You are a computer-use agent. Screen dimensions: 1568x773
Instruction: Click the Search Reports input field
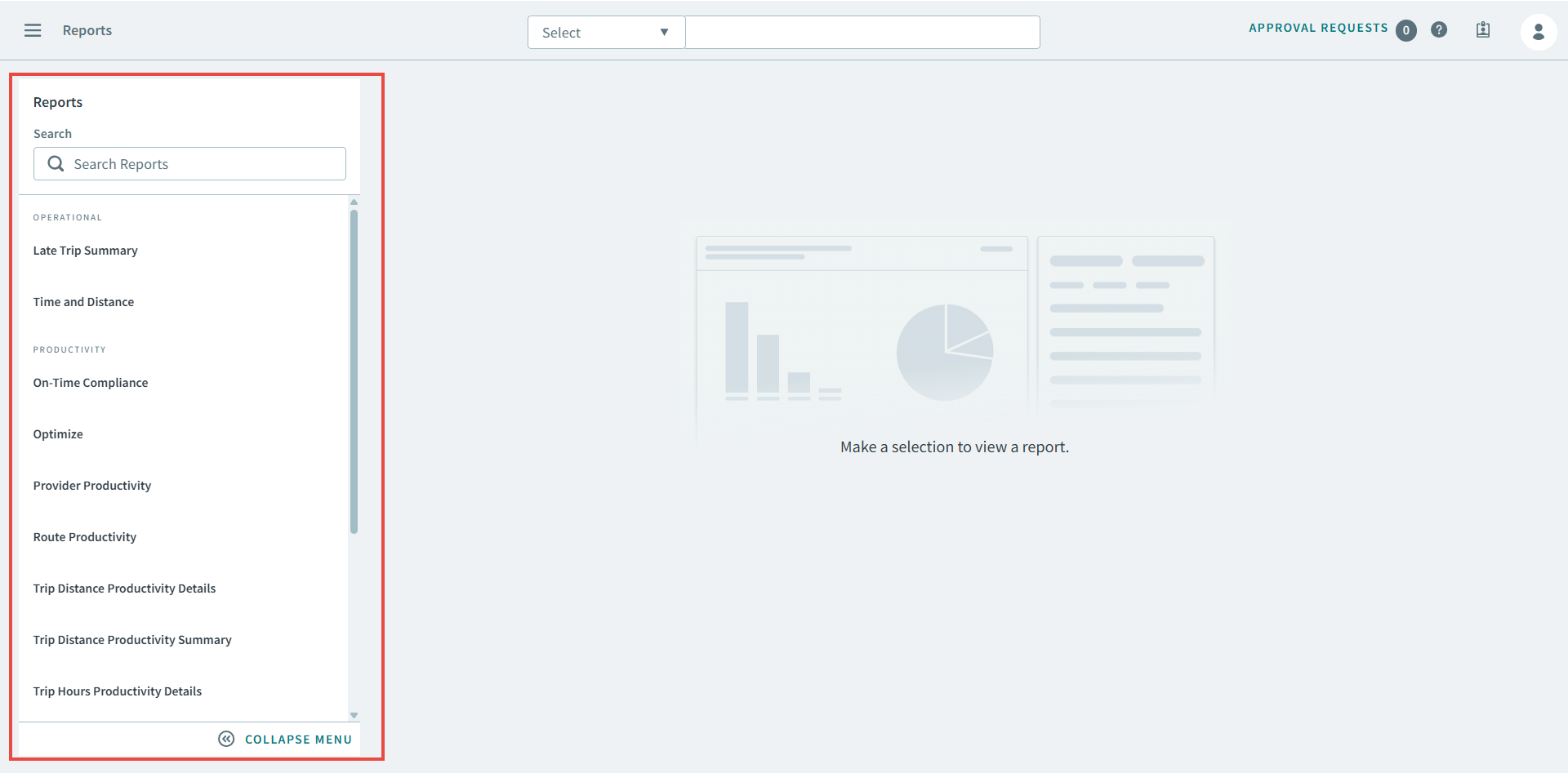(x=188, y=163)
